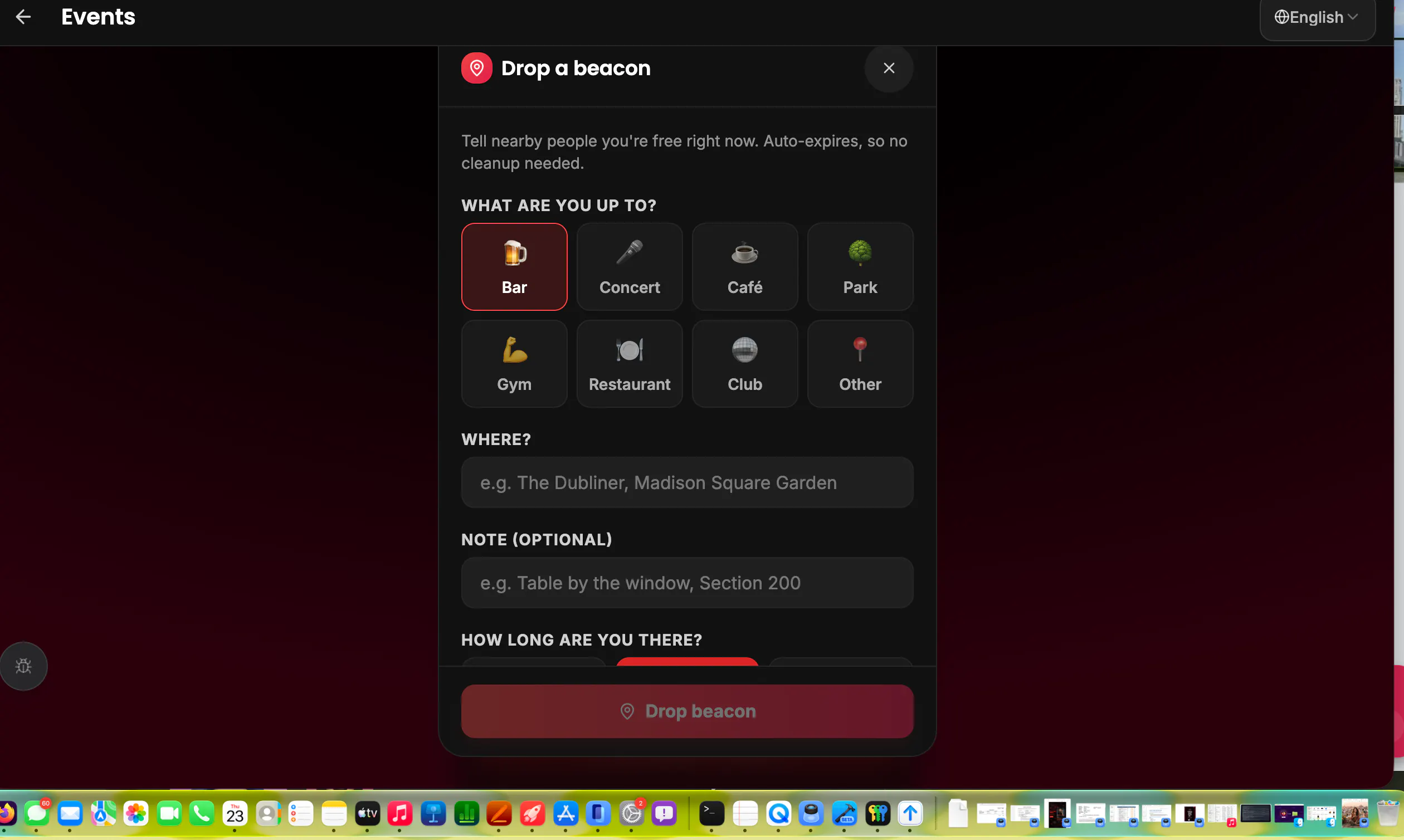Screen dimensions: 1404x840
Task: Open the bug debug floating button
Action: click(x=23, y=666)
